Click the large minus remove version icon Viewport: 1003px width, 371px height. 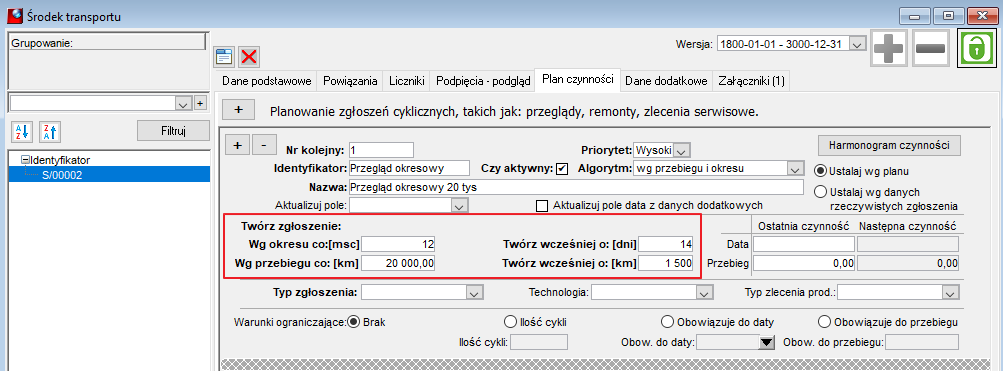coord(931,48)
